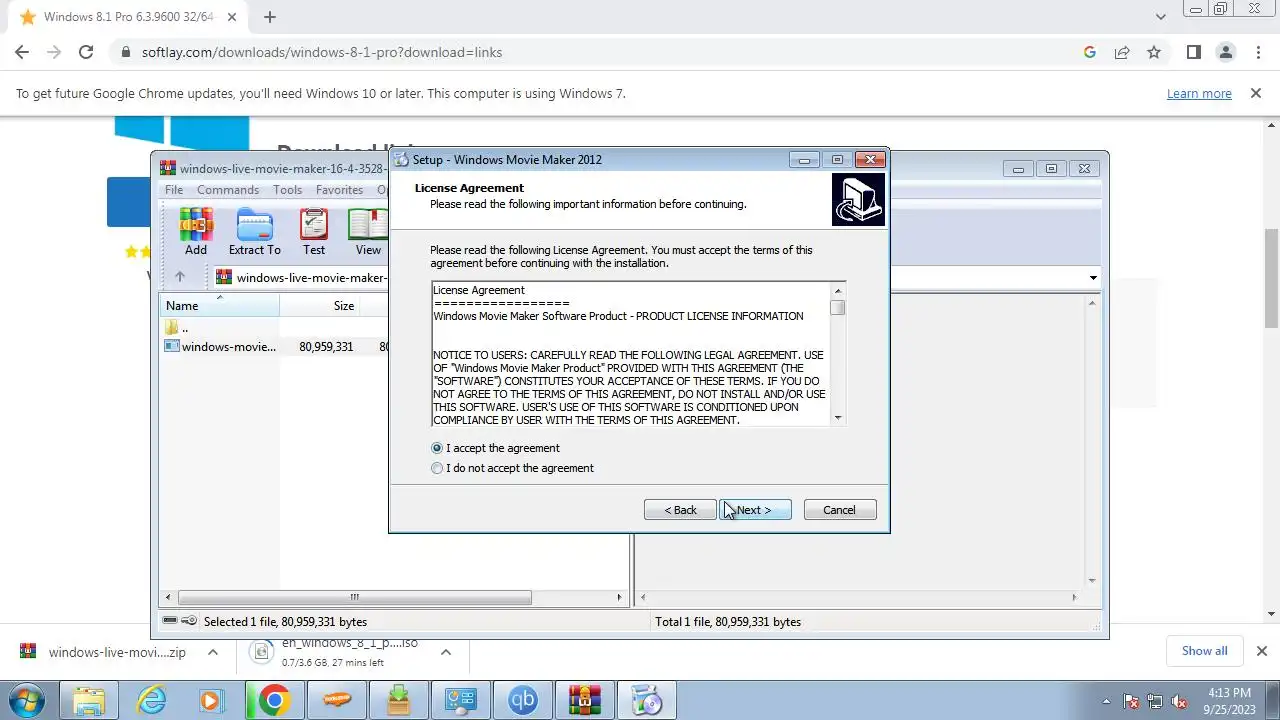The image size is (1280, 720).
Task: Sort WinRAR list by Size column
Action: 333,305
